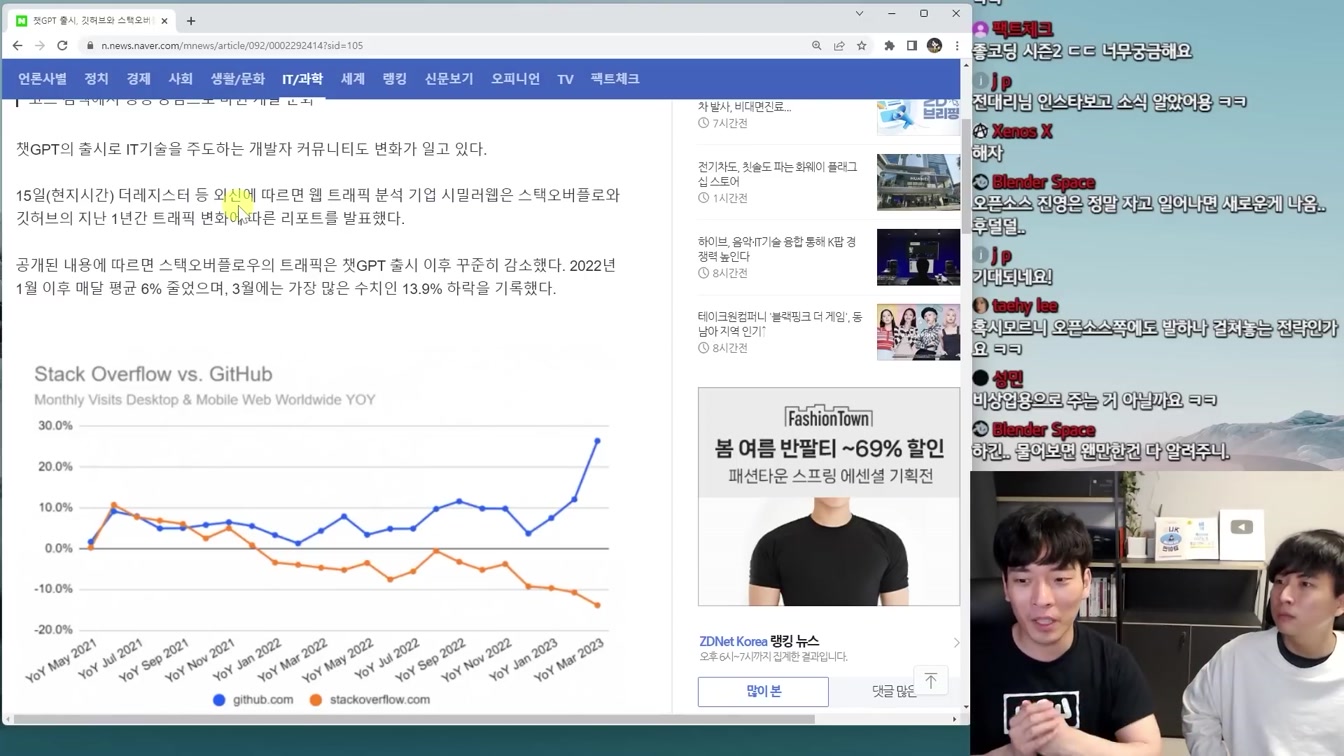The width and height of the screenshot is (1344, 756).
Task: Open the 언론사별 menu
Action: [42, 79]
